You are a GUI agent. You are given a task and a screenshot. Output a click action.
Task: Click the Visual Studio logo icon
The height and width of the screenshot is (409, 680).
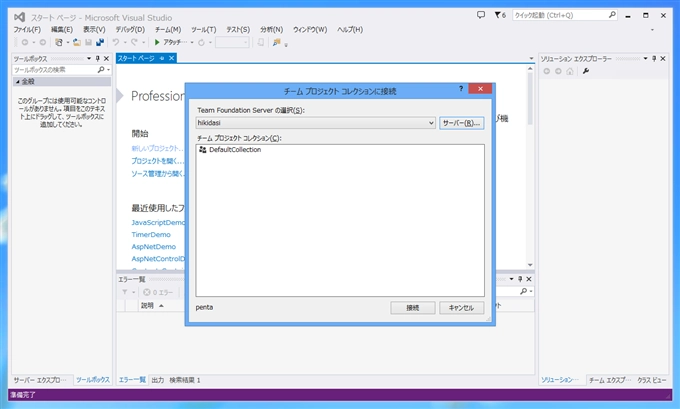click(19, 17)
